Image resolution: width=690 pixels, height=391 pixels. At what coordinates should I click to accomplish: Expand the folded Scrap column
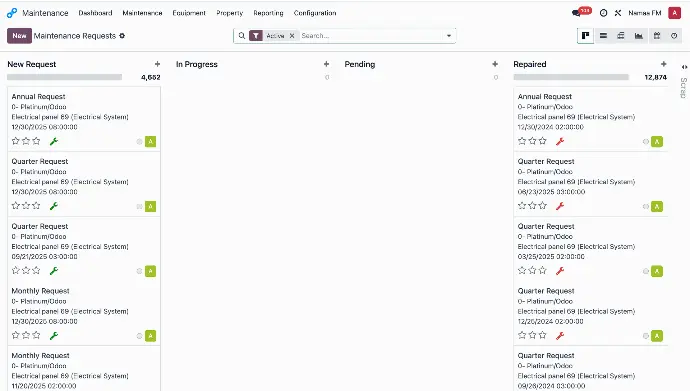coord(684,67)
